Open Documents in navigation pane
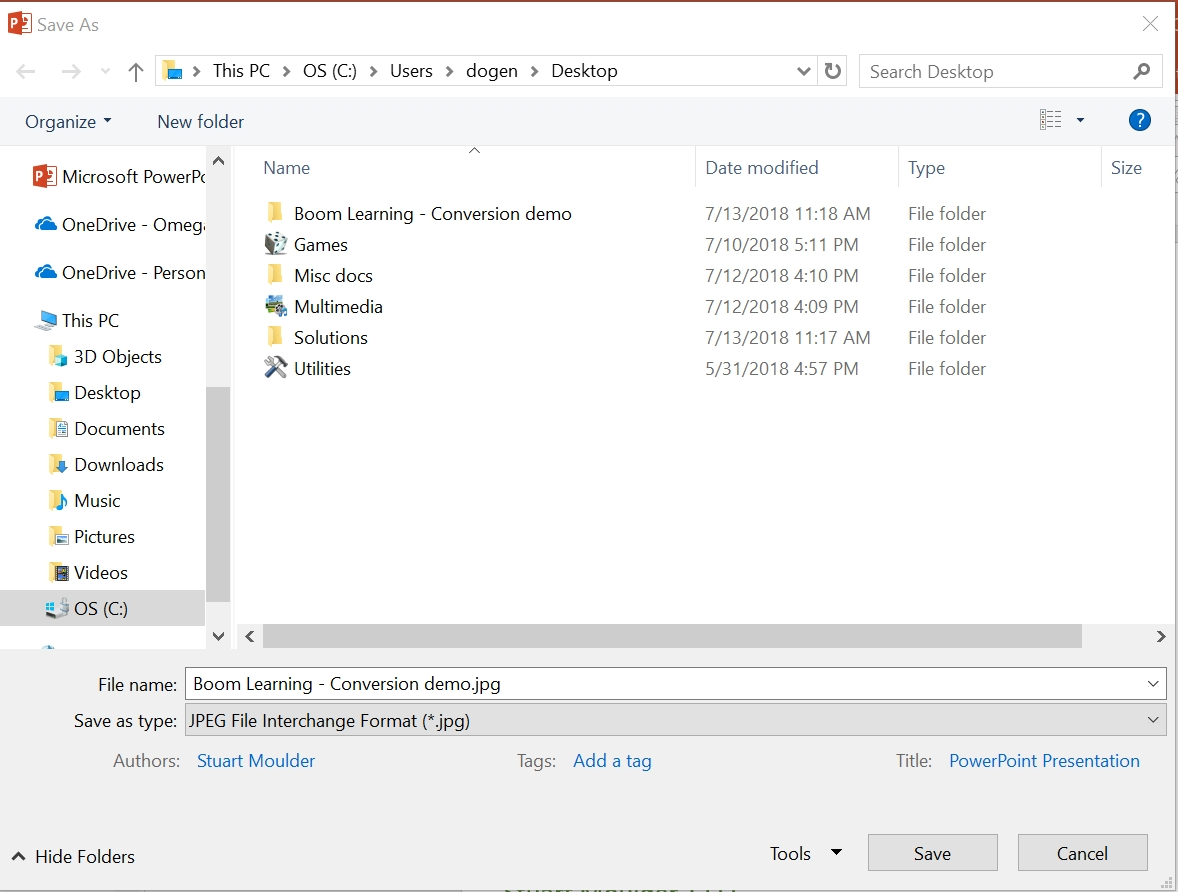Screen dimensions: 1178x892 (107, 429)
